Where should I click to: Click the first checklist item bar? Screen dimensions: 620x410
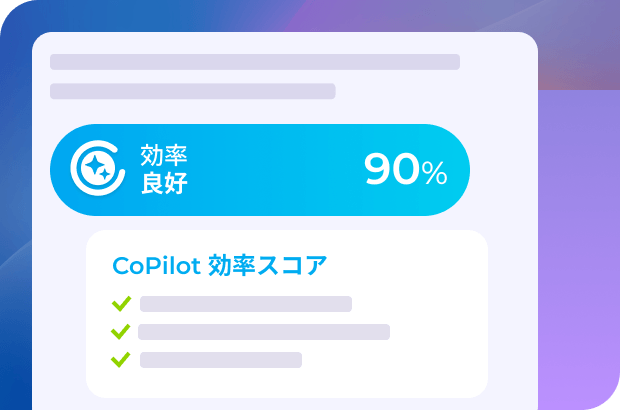click(246, 304)
